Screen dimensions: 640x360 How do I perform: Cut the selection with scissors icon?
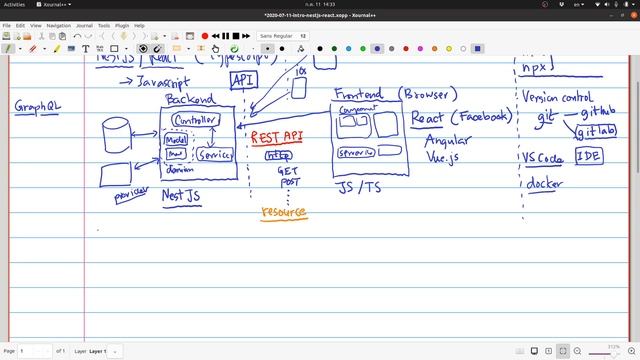pos(42,36)
